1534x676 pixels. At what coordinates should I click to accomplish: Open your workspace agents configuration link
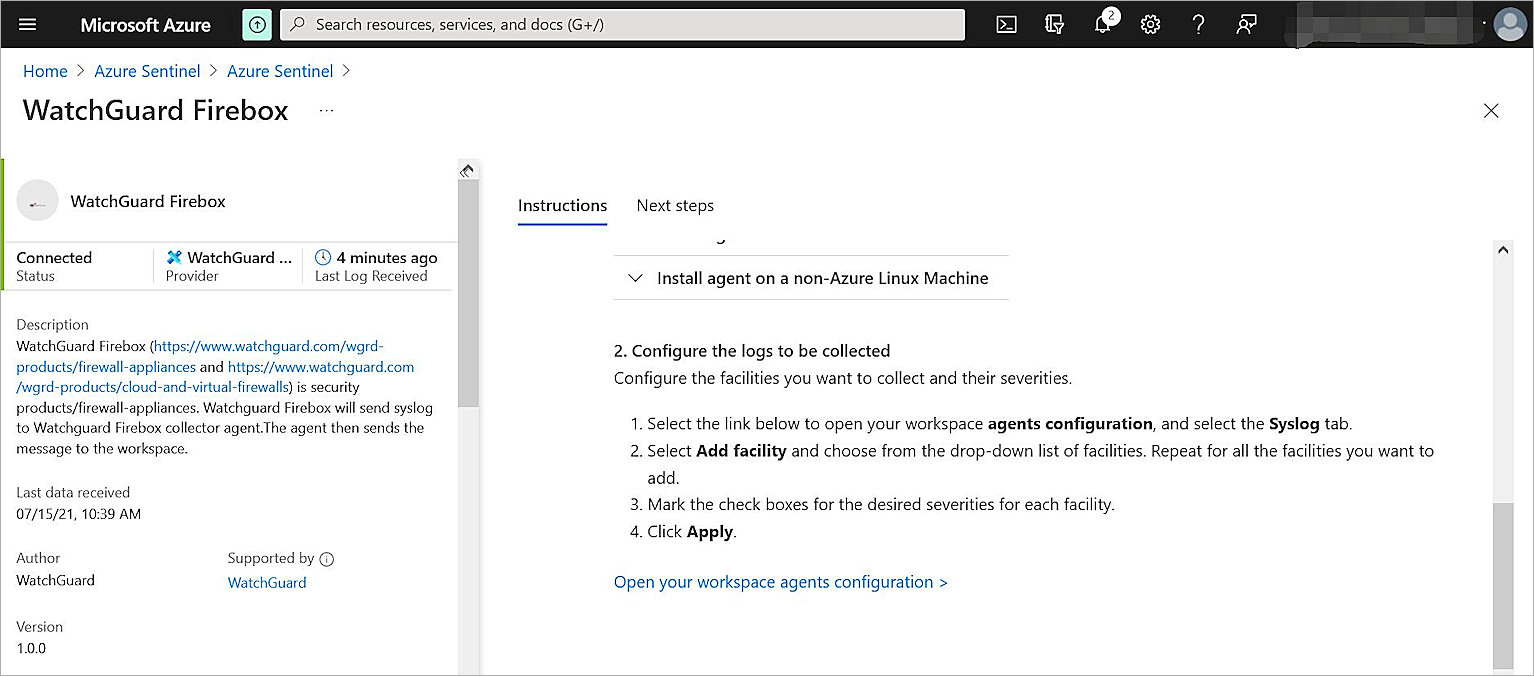coord(780,582)
